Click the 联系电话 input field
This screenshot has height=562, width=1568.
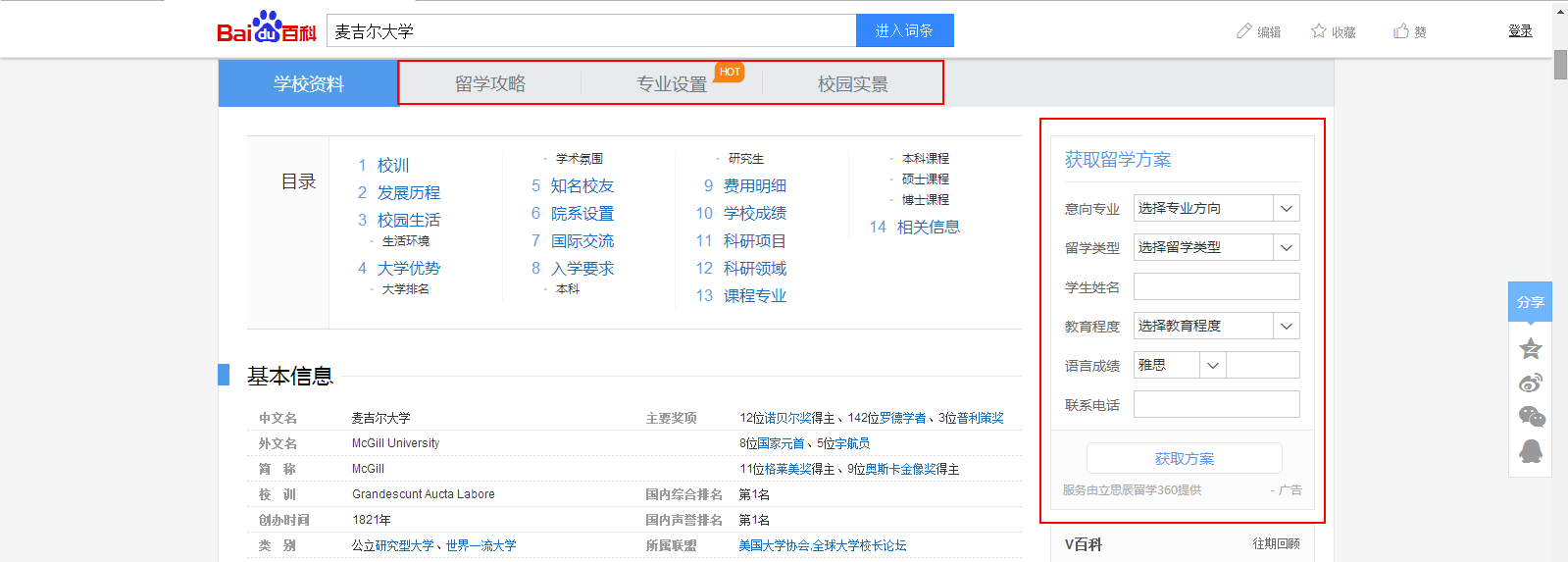click(x=1216, y=404)
